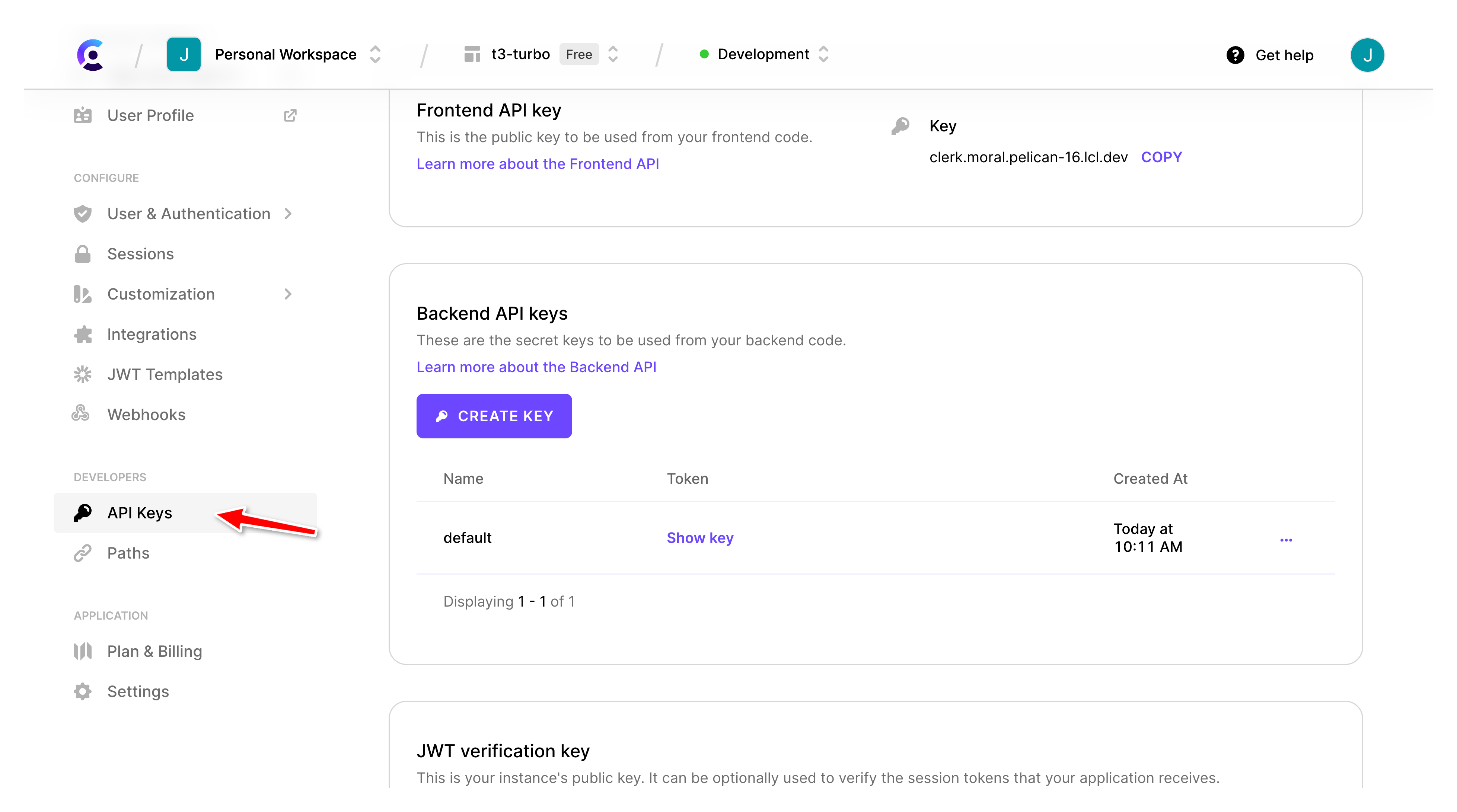
Task: Click the default key name cell
Action: [x=467, y=538]
